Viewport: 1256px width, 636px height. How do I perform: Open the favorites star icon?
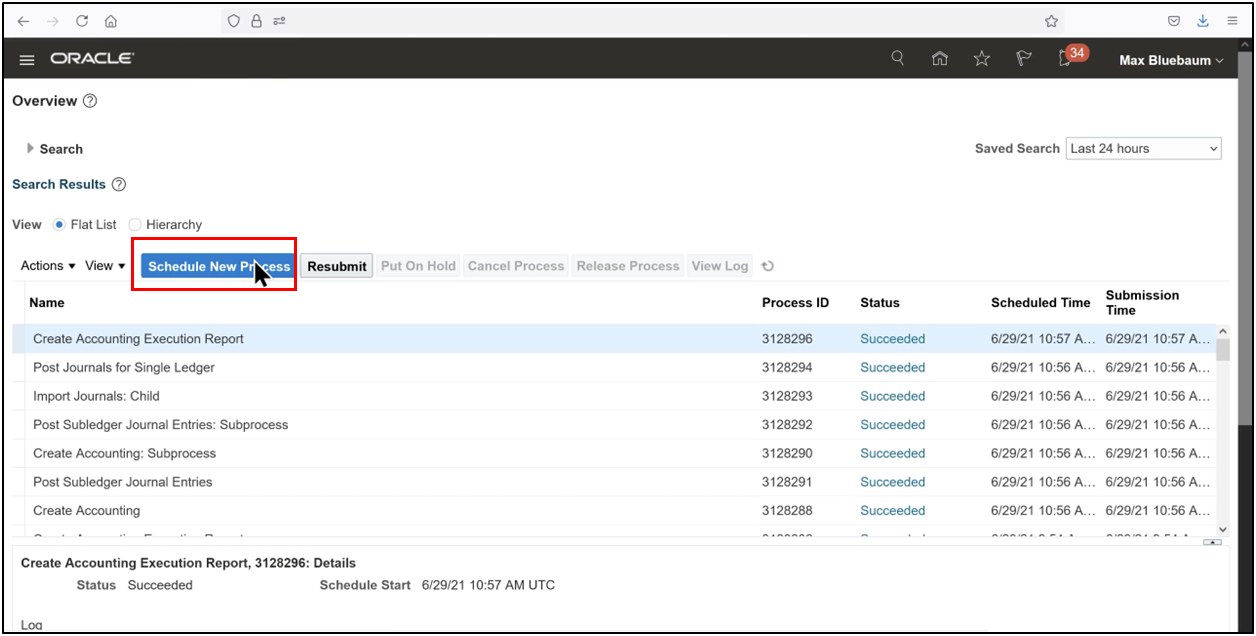tap(981, 58)
